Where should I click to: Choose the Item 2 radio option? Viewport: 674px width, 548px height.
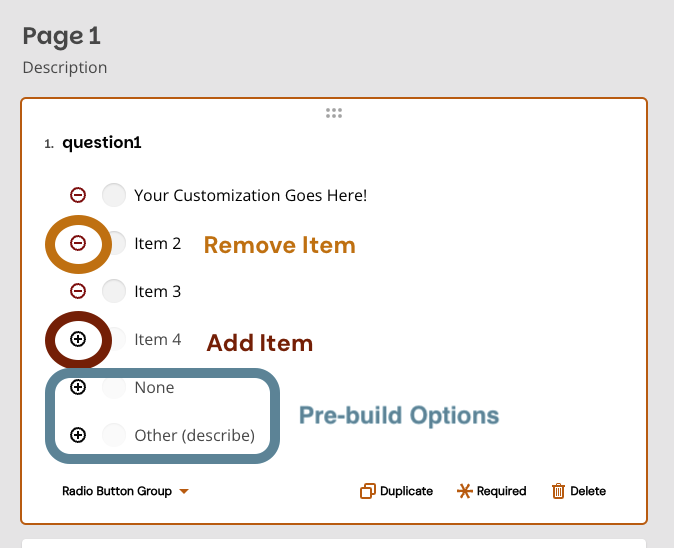tap(116, 243)
